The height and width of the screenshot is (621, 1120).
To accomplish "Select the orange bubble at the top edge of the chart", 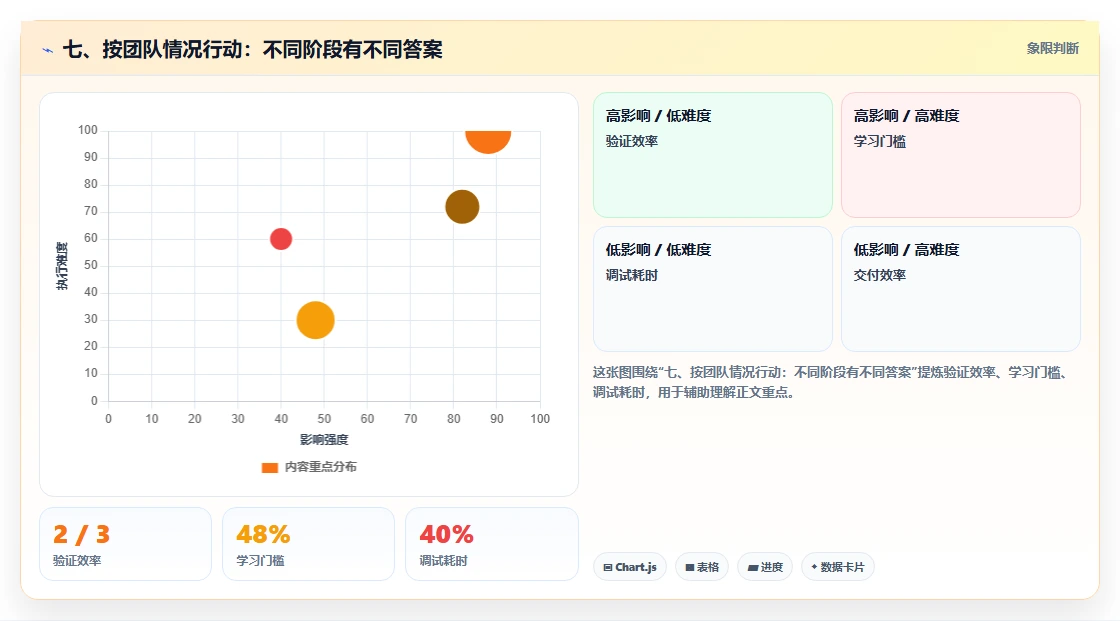I will [488, 141].
